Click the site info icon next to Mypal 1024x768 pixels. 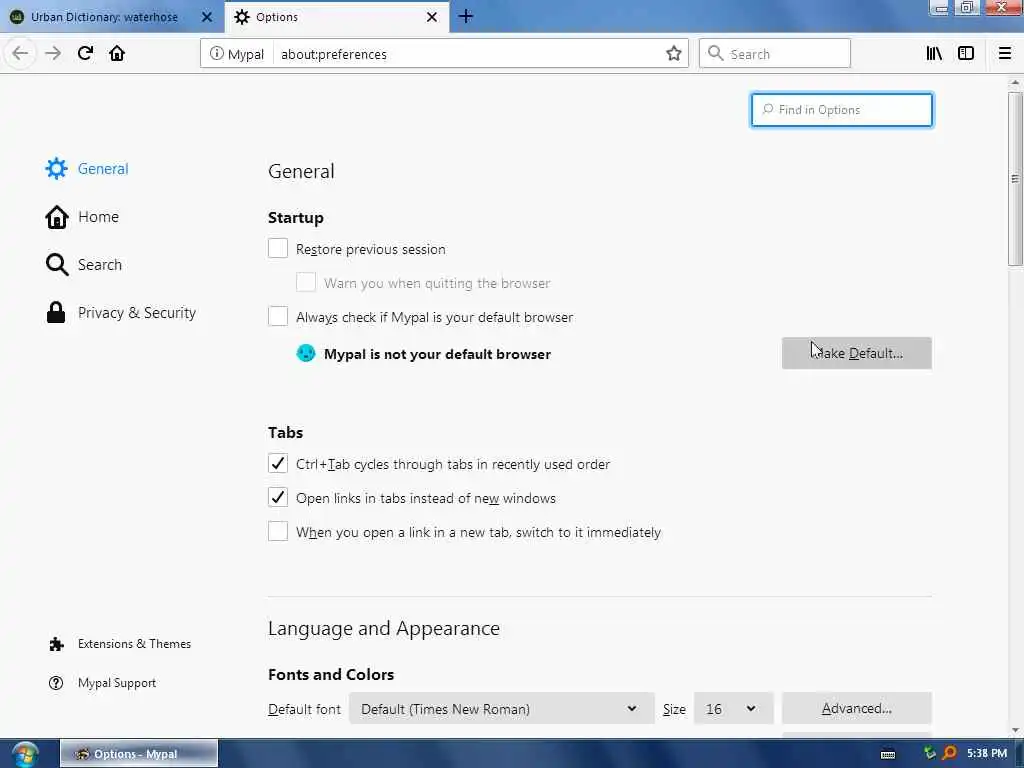click(x=216, y=54)
